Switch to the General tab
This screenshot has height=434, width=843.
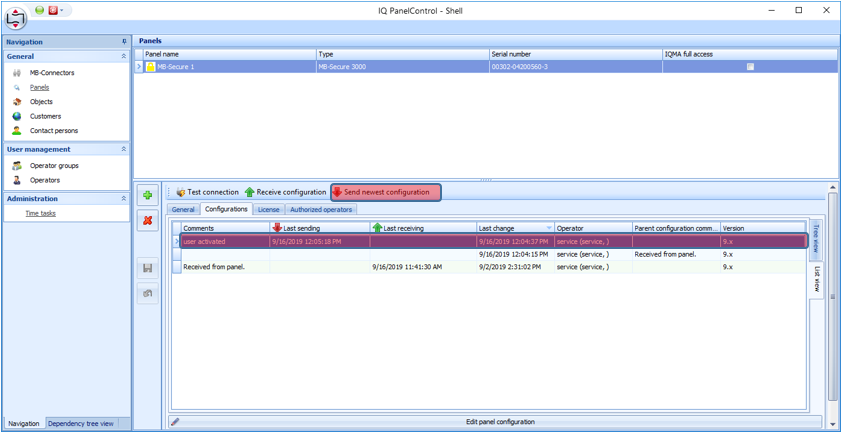tap(183, 209)
